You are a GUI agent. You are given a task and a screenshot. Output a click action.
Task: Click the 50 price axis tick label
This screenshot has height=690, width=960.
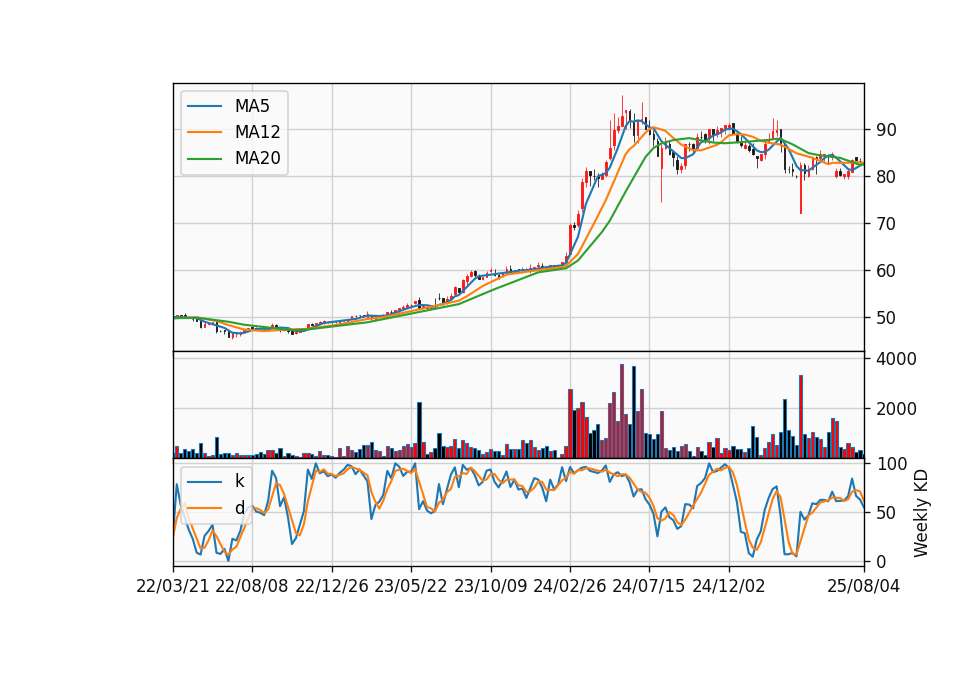886,318
